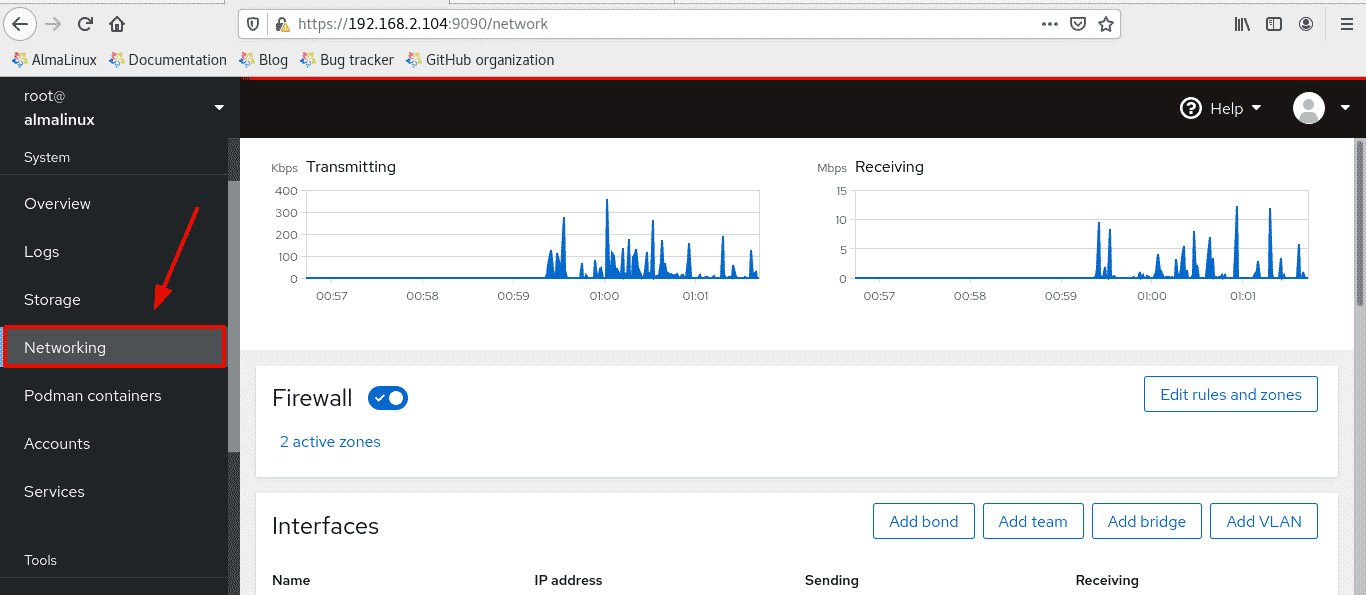The image size is (1366, 595).
Task: Click the Transmitting graph
Action: (x=532, y=235)
